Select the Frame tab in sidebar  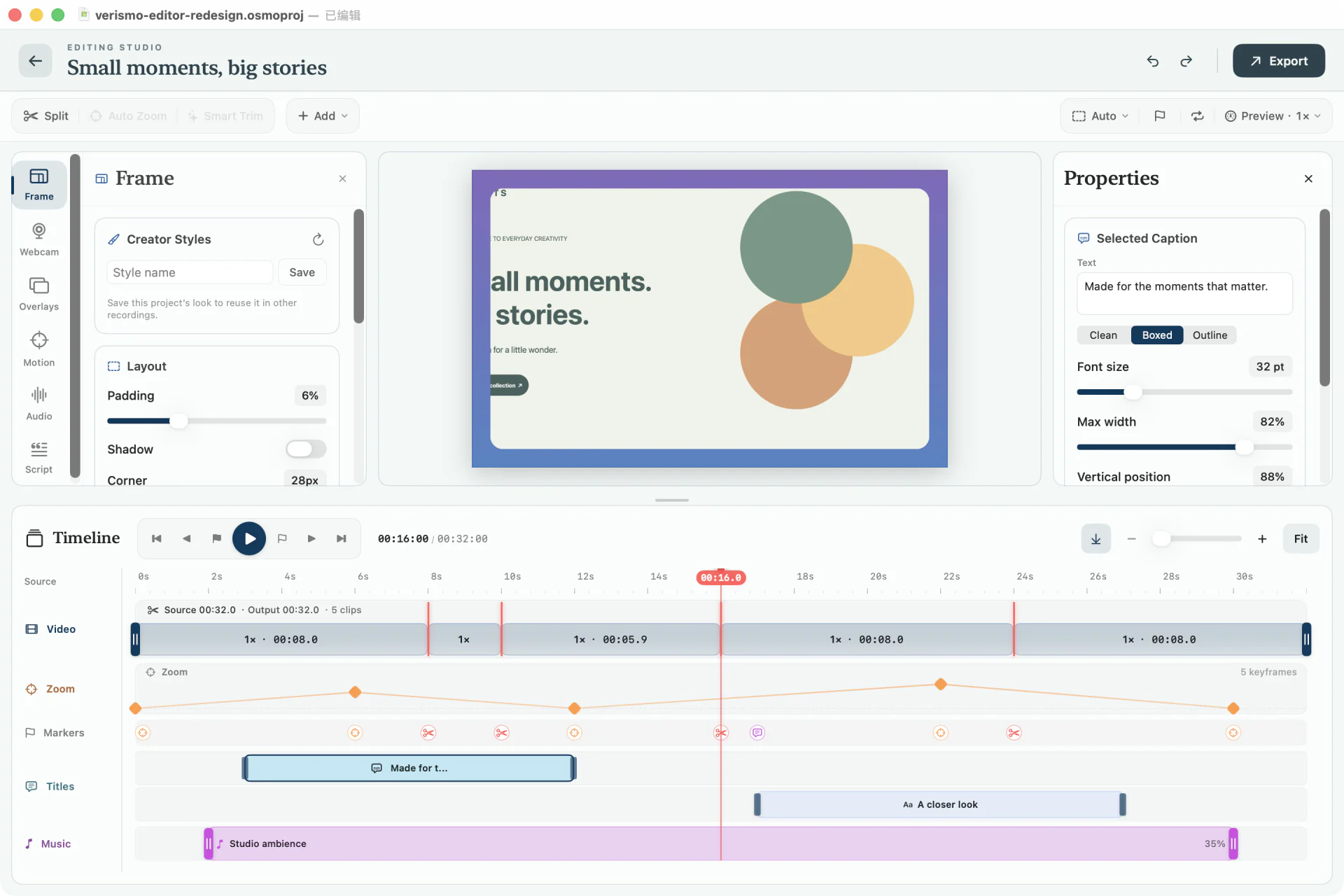coord(39,185)
